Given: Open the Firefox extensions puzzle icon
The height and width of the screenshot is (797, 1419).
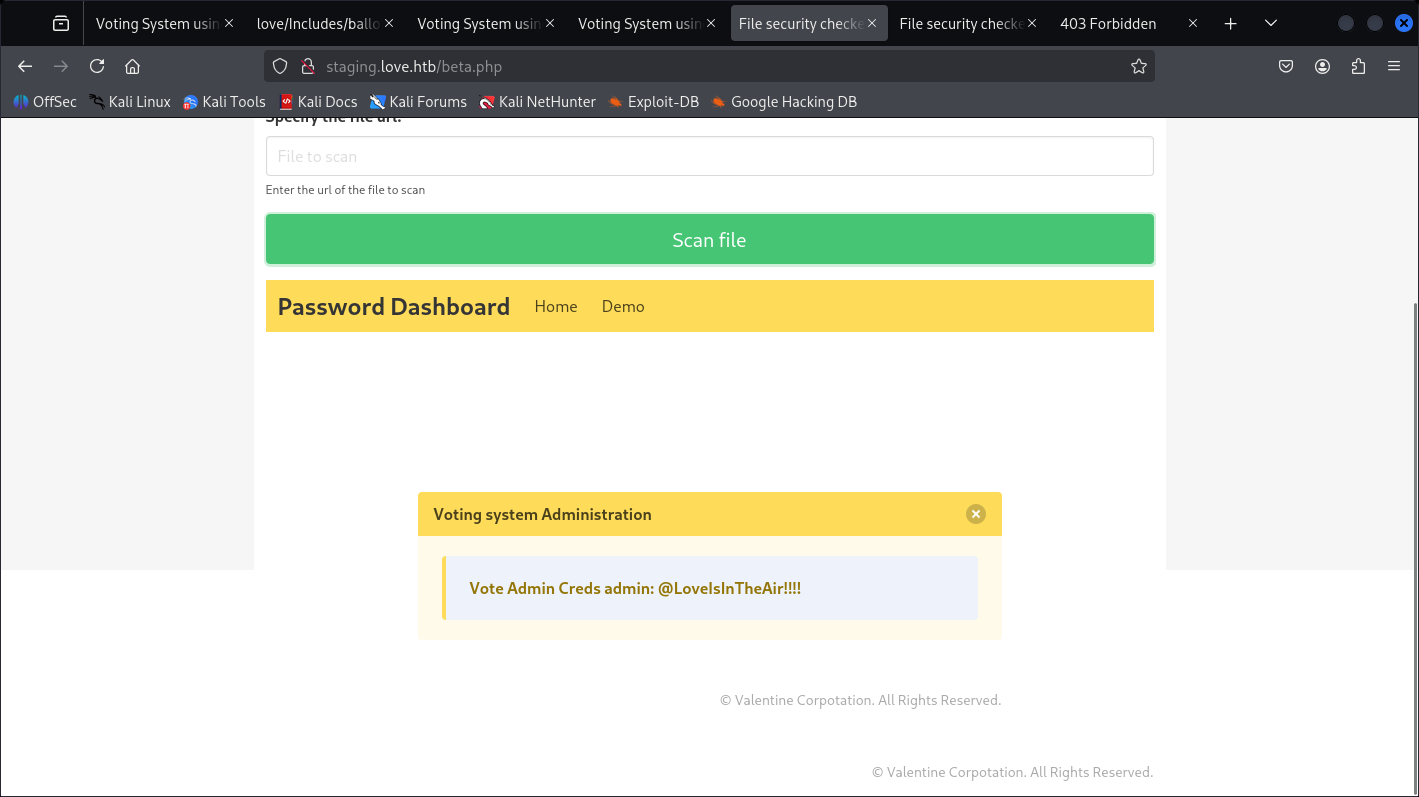Looking at the screenshot, I should tap(1358, 66).
